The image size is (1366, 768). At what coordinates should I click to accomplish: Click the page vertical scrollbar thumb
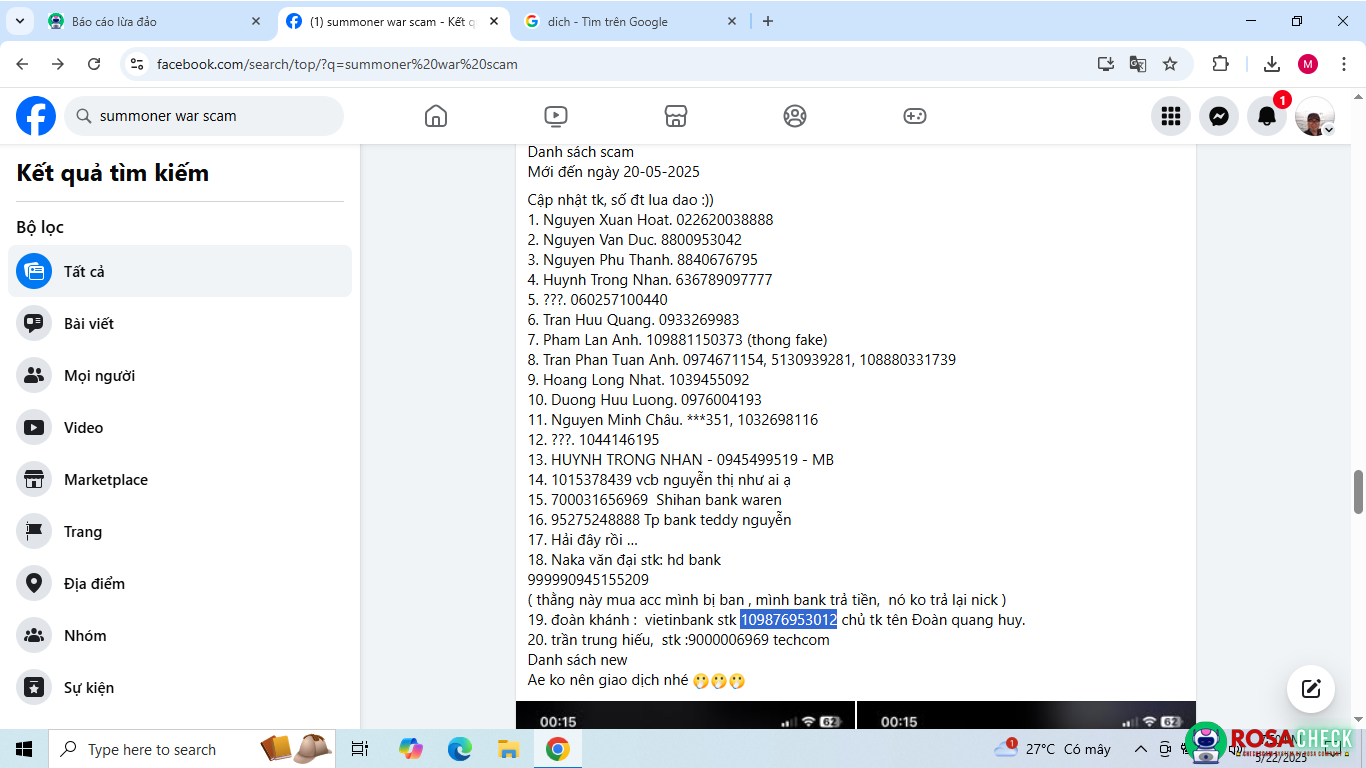click(x=1358, y=490)
